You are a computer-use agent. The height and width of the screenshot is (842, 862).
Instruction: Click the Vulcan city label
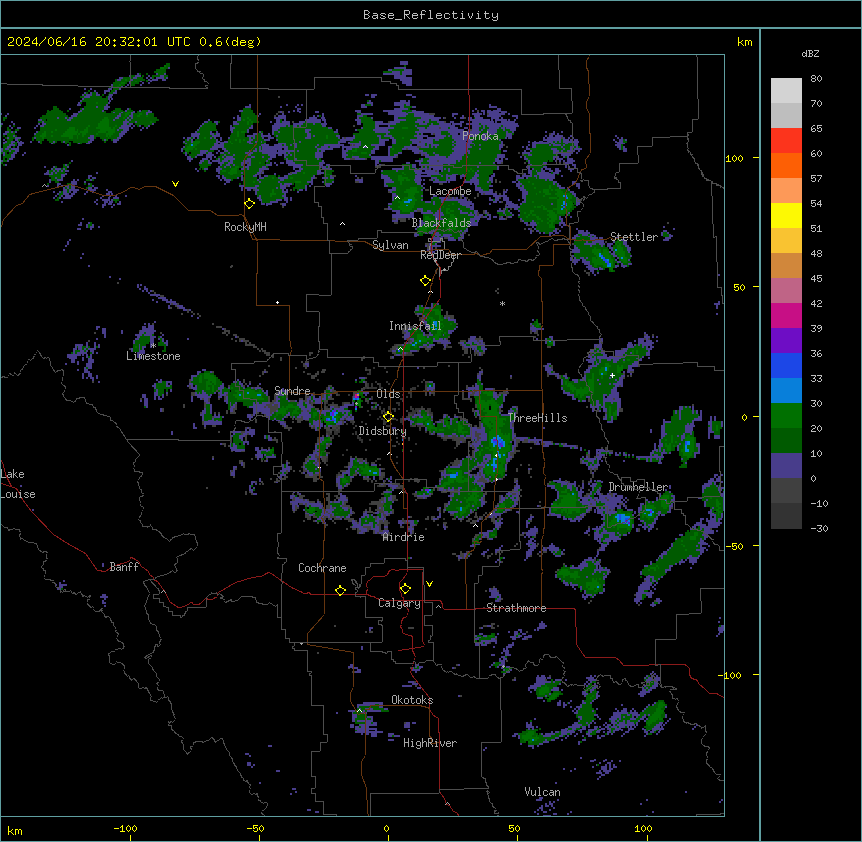(543, 792)
